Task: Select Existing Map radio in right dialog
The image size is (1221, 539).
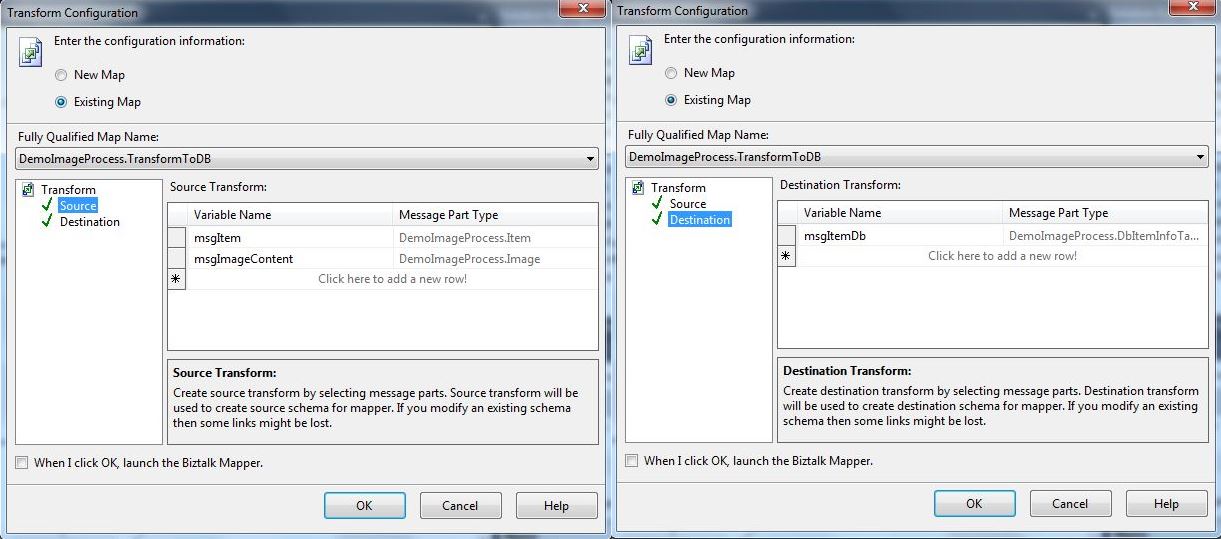Action: point(672,100)
